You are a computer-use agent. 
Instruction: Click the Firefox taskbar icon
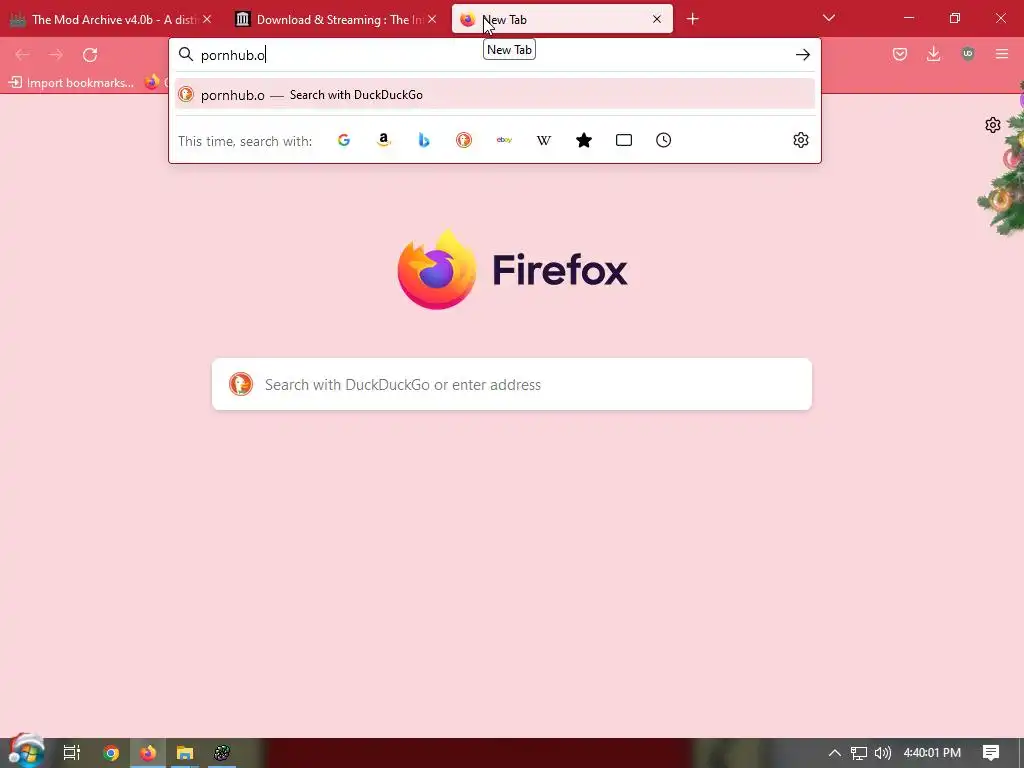[148, 753]
